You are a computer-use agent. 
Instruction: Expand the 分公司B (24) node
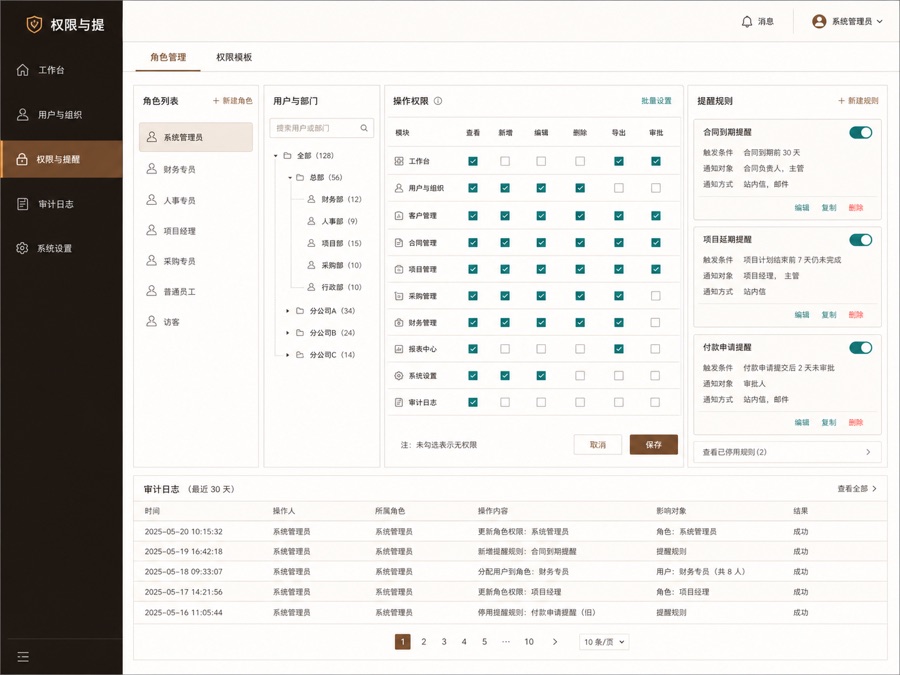(x=288, y=333)
